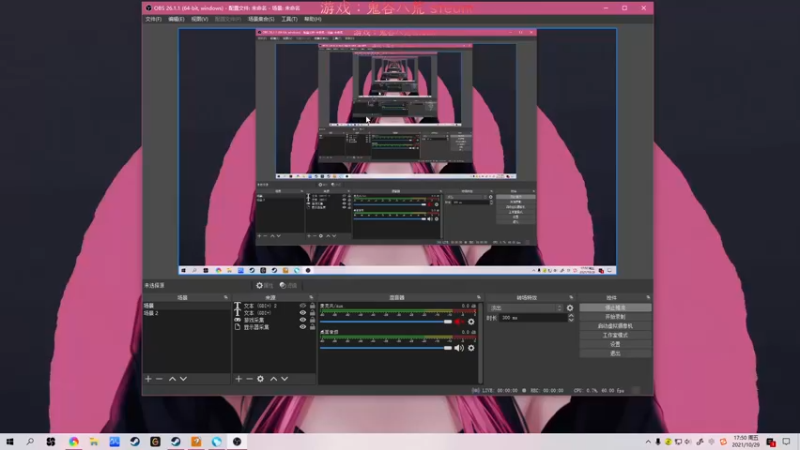The height and width of the screenshot is (450, 800).
Task: Open the notification center icon
Action: (786, 442)
